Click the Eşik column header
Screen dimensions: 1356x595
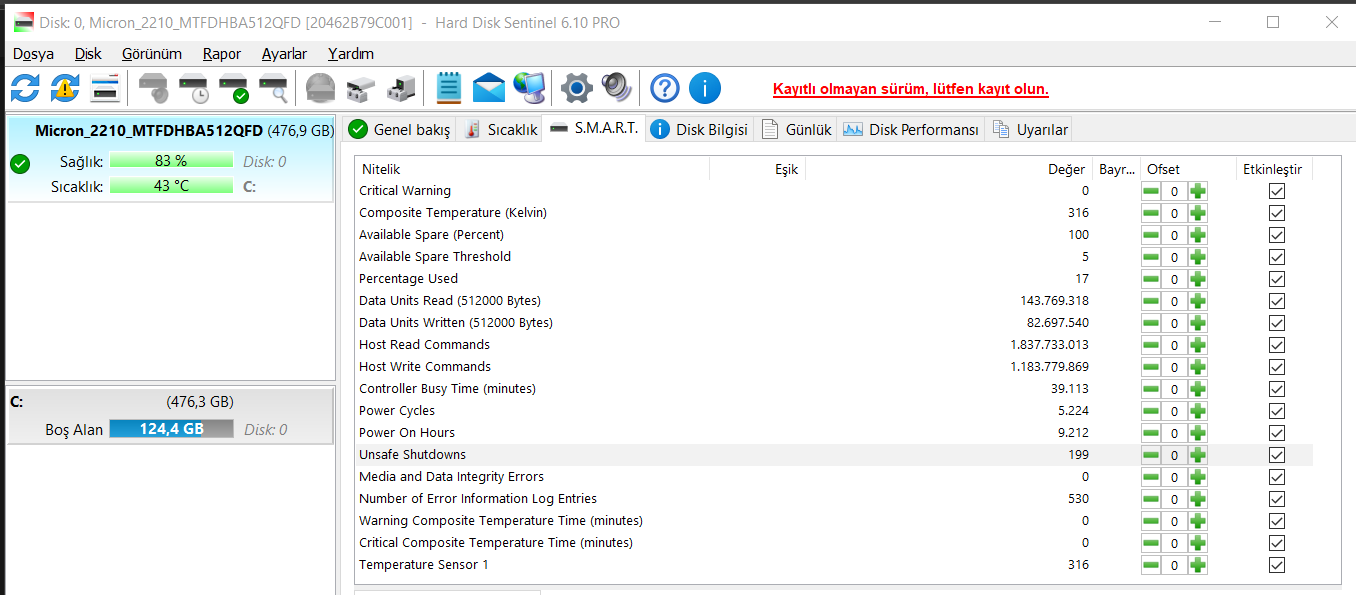click(x=757, y=170)
